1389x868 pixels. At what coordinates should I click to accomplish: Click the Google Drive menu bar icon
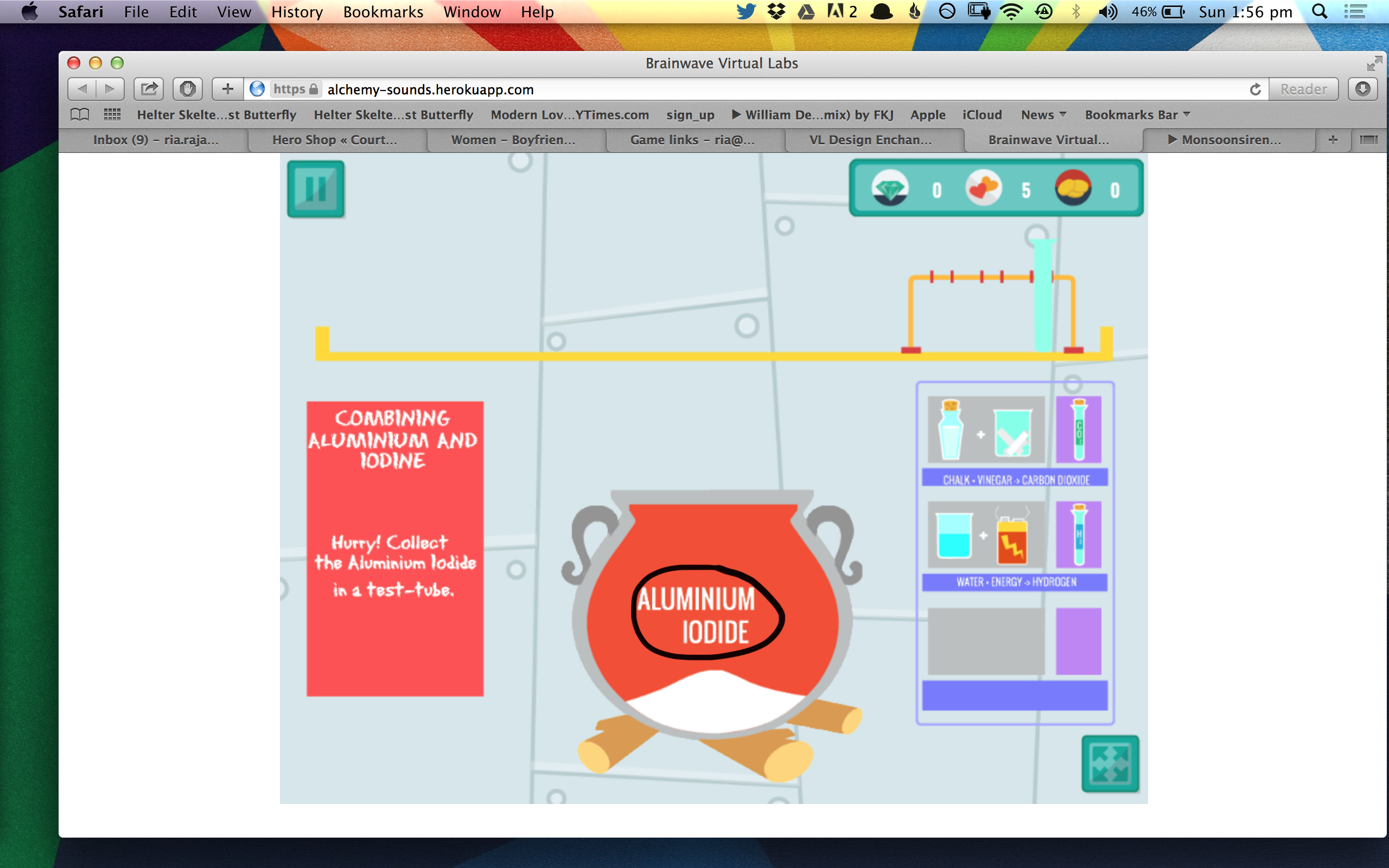(806, 11)
